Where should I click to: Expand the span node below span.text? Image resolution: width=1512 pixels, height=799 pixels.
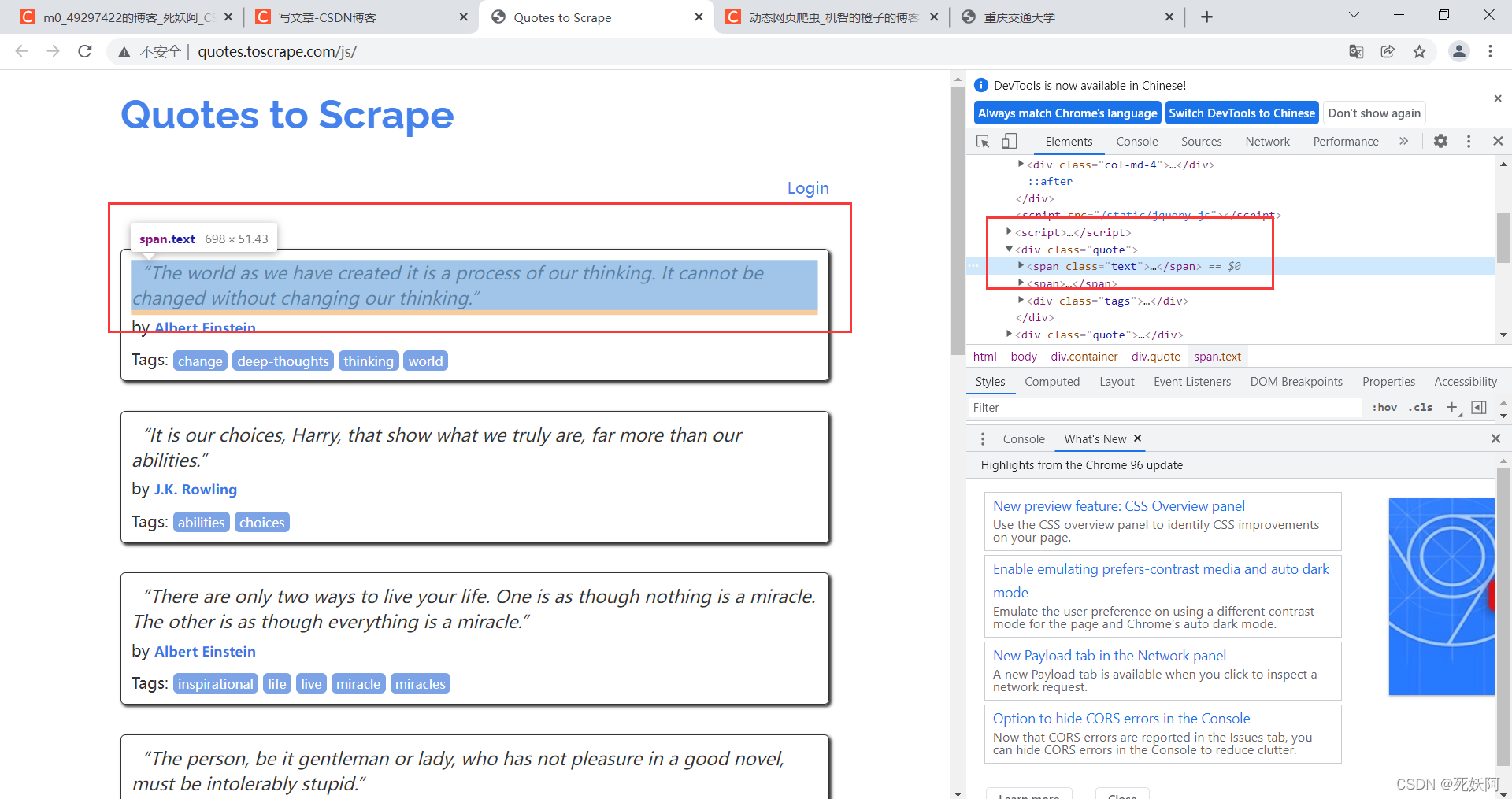1021,282
